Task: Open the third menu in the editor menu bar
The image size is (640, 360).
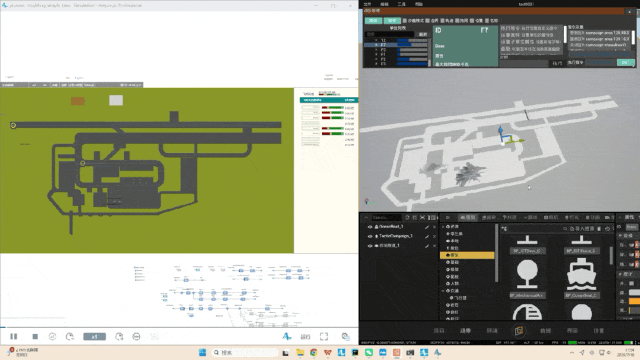Action: pos(401,4)
